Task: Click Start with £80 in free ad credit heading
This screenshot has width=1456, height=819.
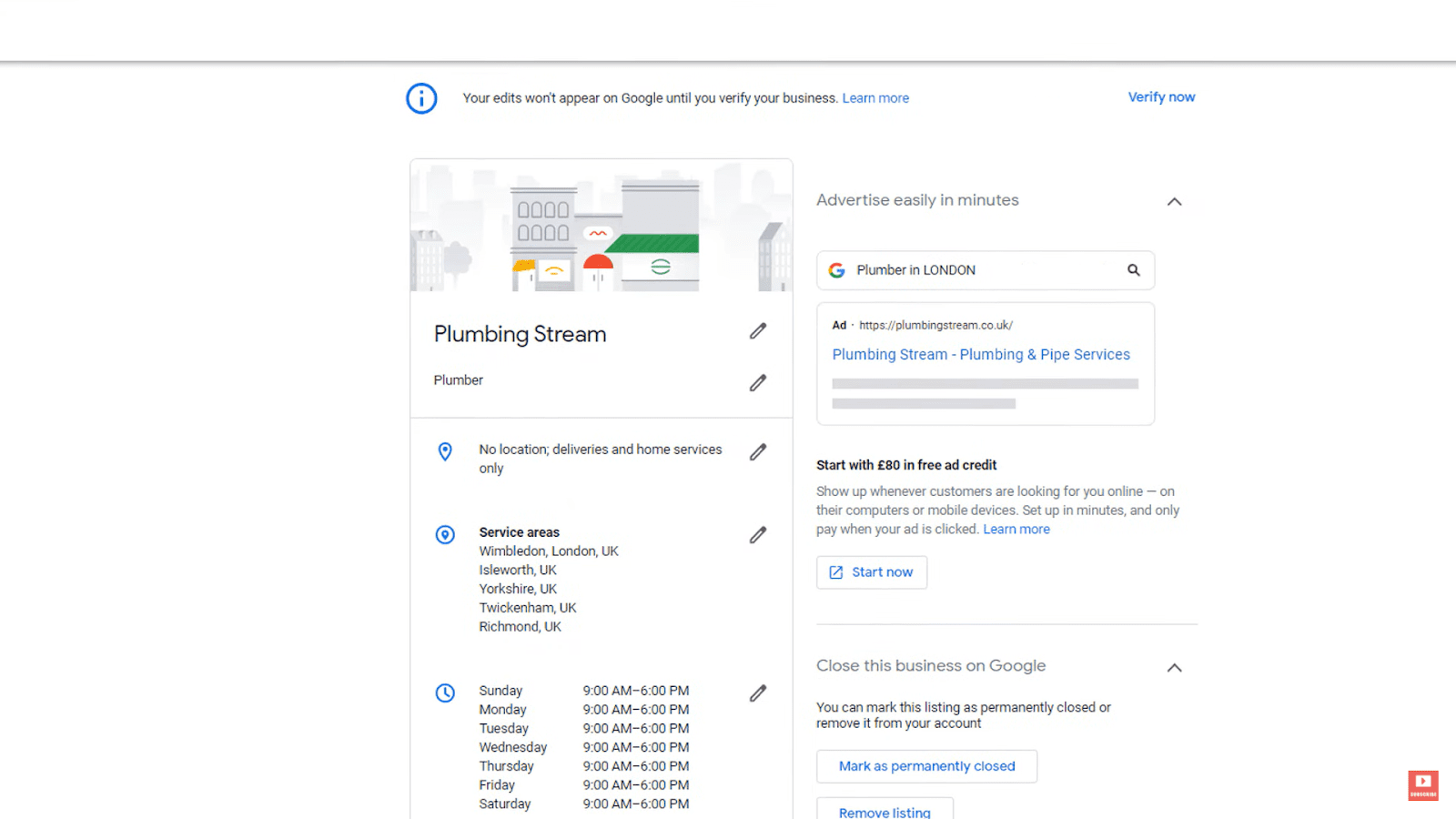Action: (906, 465)
